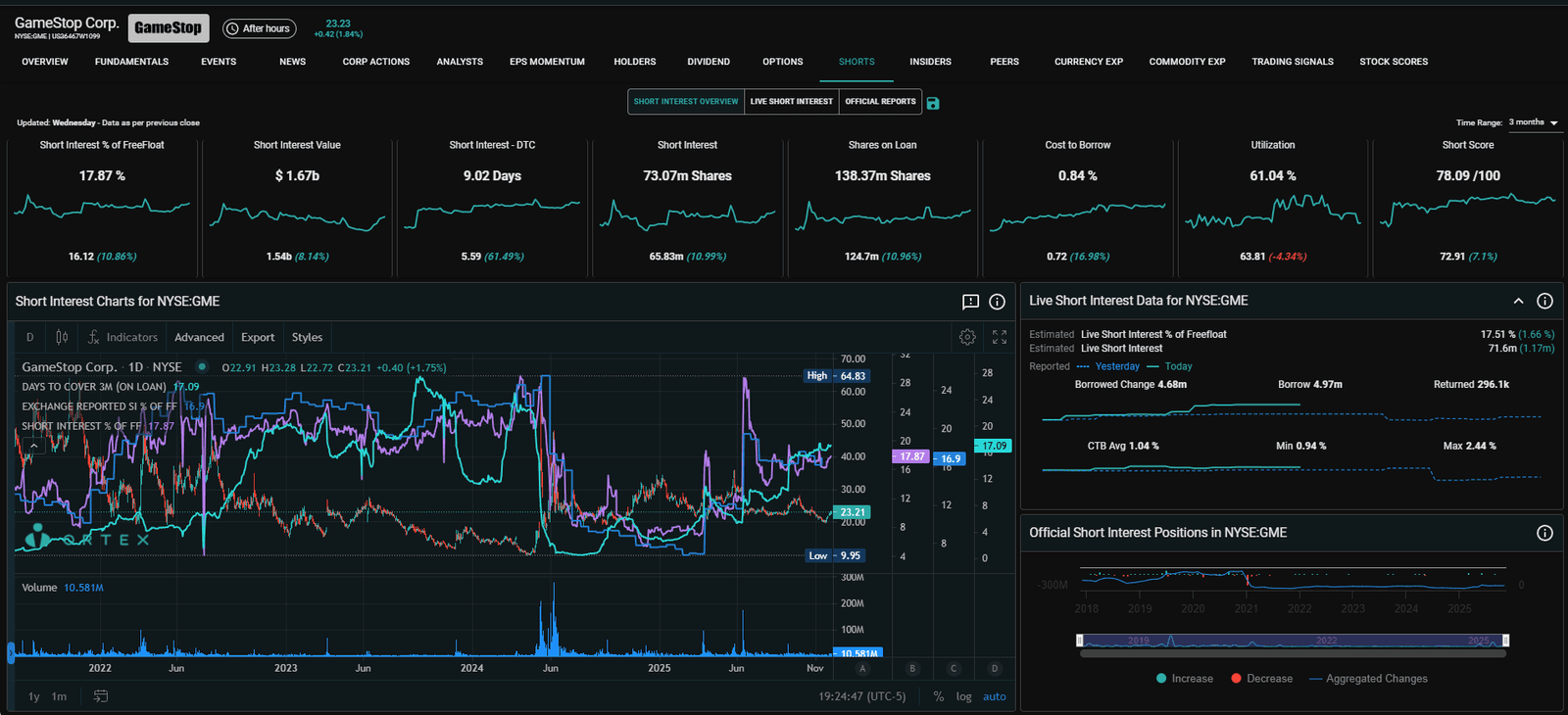Toggle log scale on the chart
Screen dimensions: 1568x715
[x=963, y=696]
